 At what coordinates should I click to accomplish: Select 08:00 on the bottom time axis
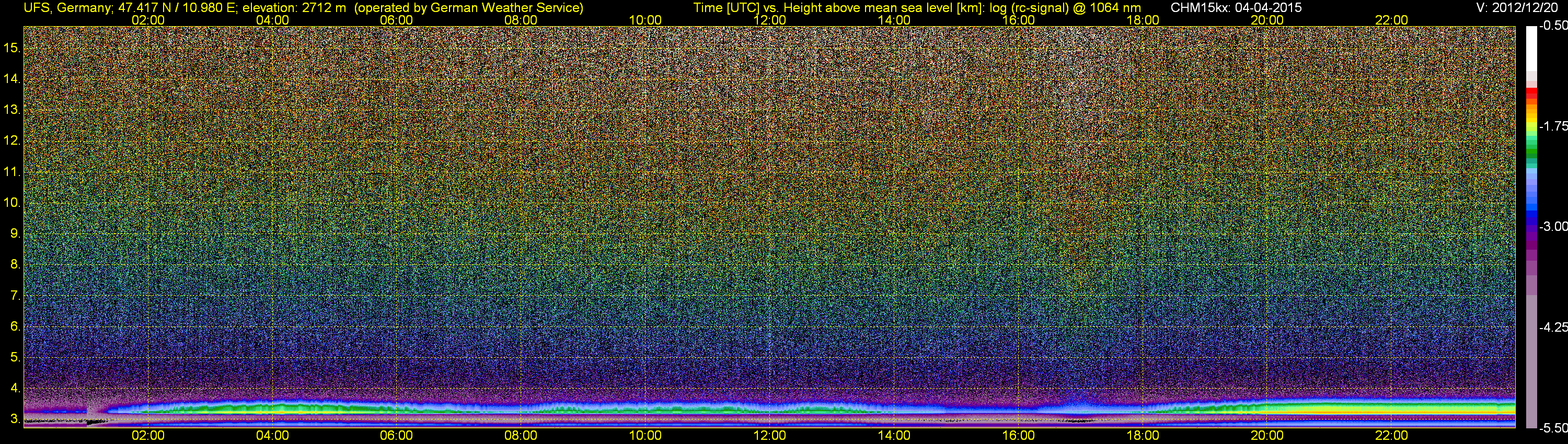(x=521, y=436)
